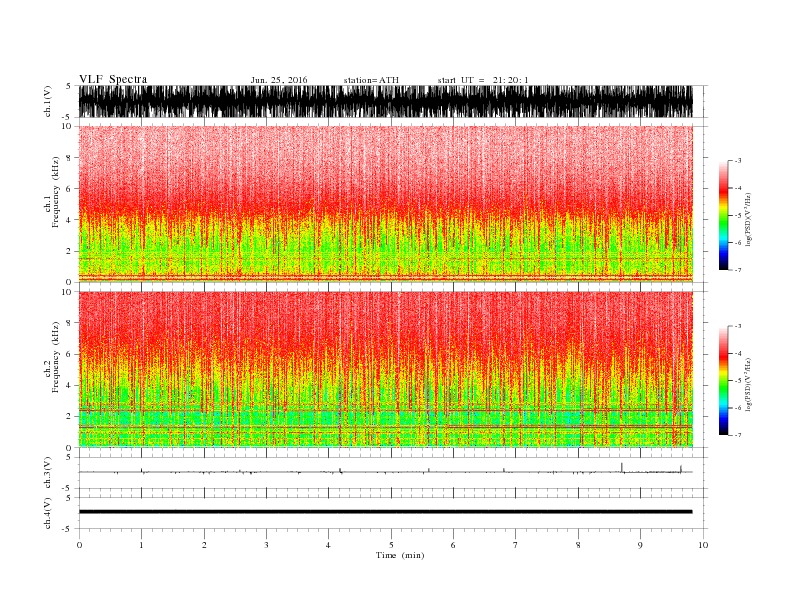Click the "10" kHz tick on ch.2 spectrogram

(67, 292)
